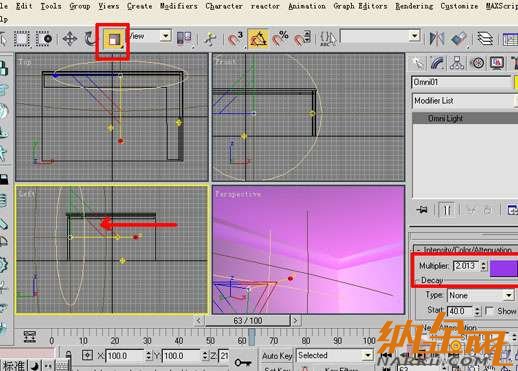Open the reference coordinate system View dropdown
Image resolution: width=518 pixels, height=371 pixels.
166,36
